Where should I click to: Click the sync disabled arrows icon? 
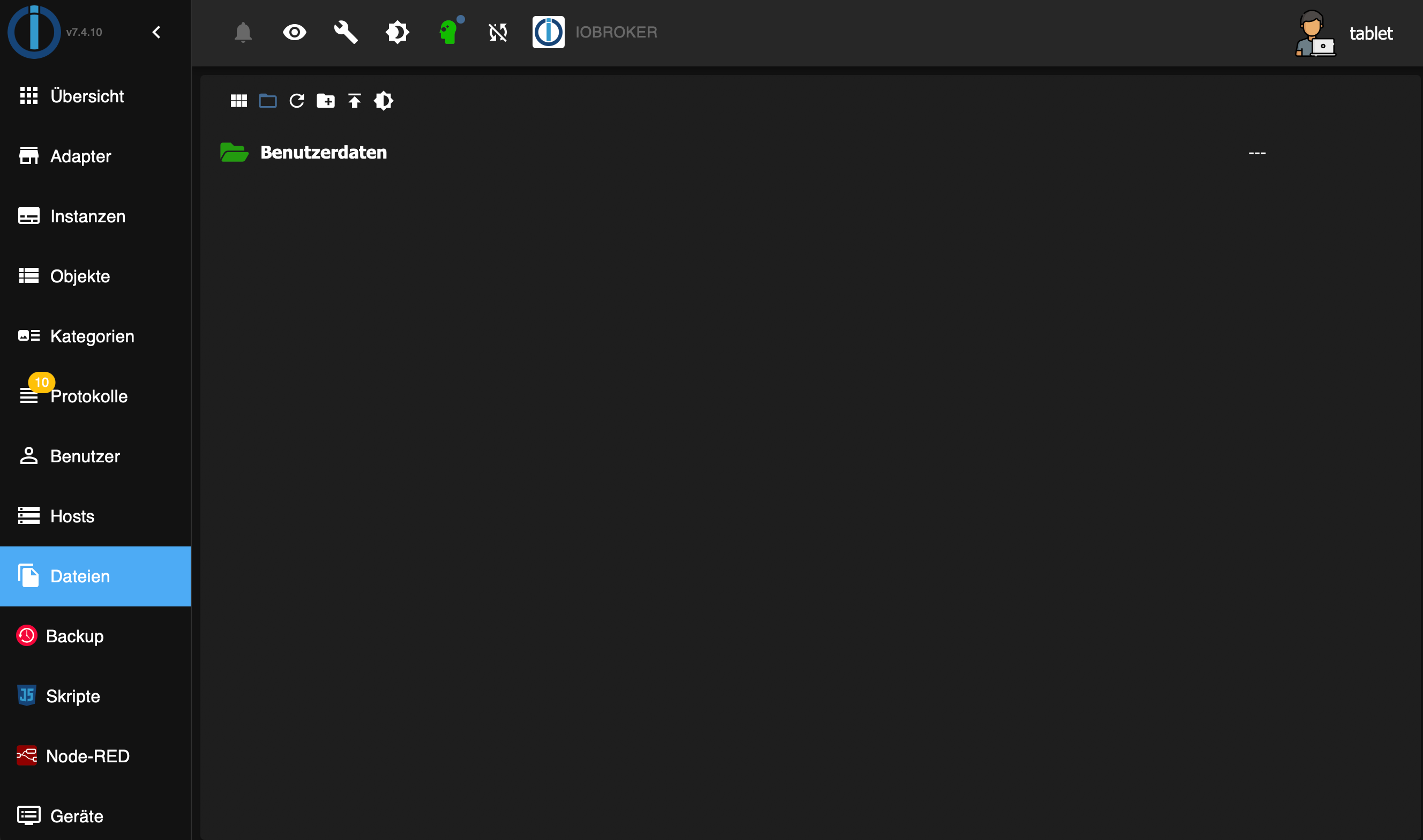click(x=498, y=32)
